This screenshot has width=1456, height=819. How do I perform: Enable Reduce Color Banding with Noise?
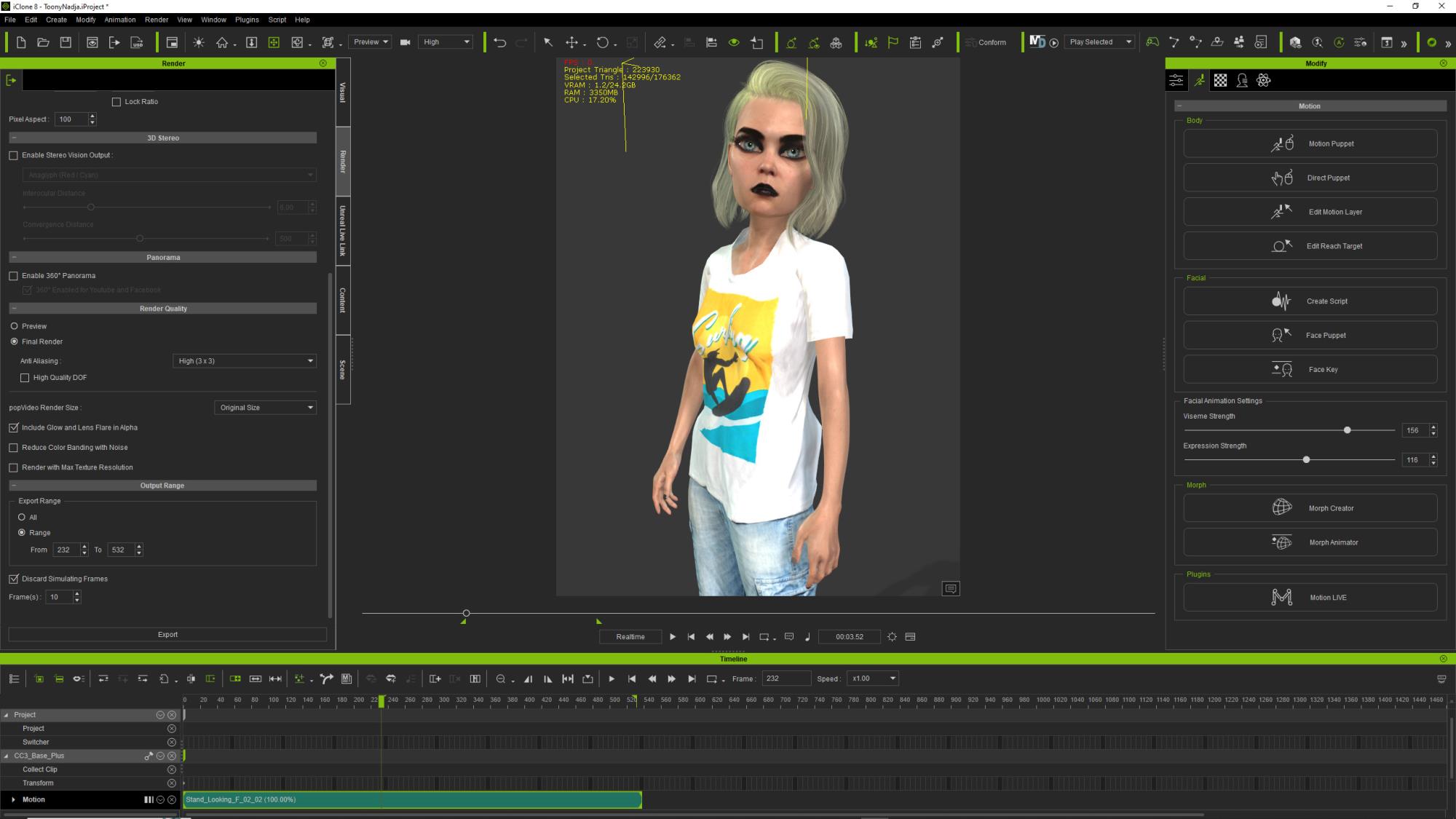tap(13, 448)
